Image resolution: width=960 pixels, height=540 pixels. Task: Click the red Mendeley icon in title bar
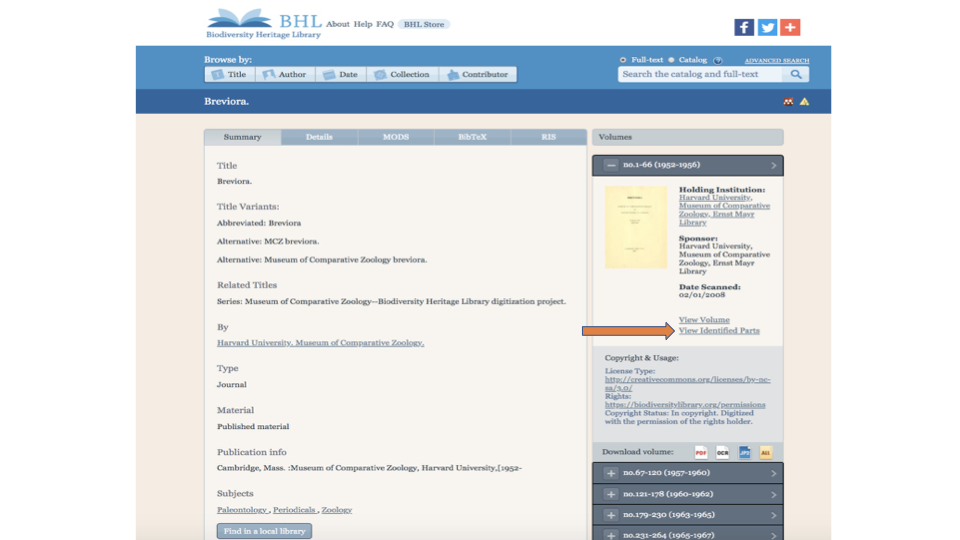[788, 102]
